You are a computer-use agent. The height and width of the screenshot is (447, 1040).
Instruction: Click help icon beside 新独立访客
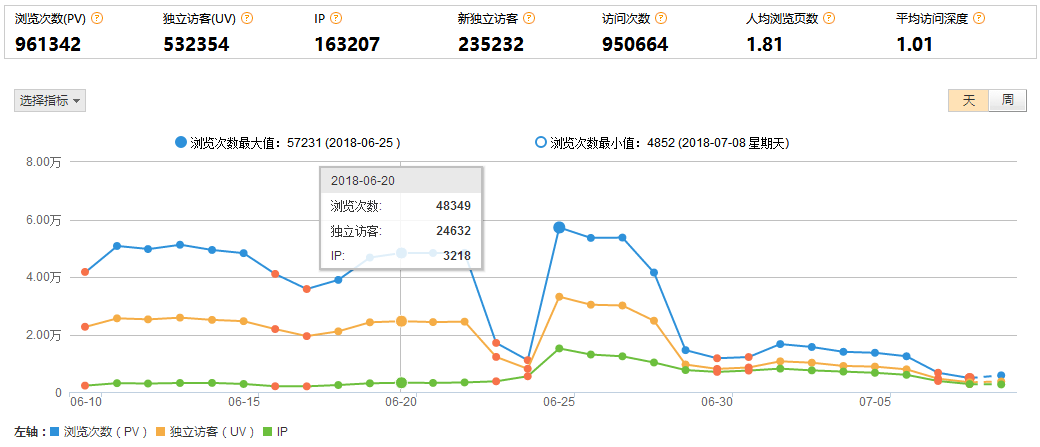click(528, 19)
